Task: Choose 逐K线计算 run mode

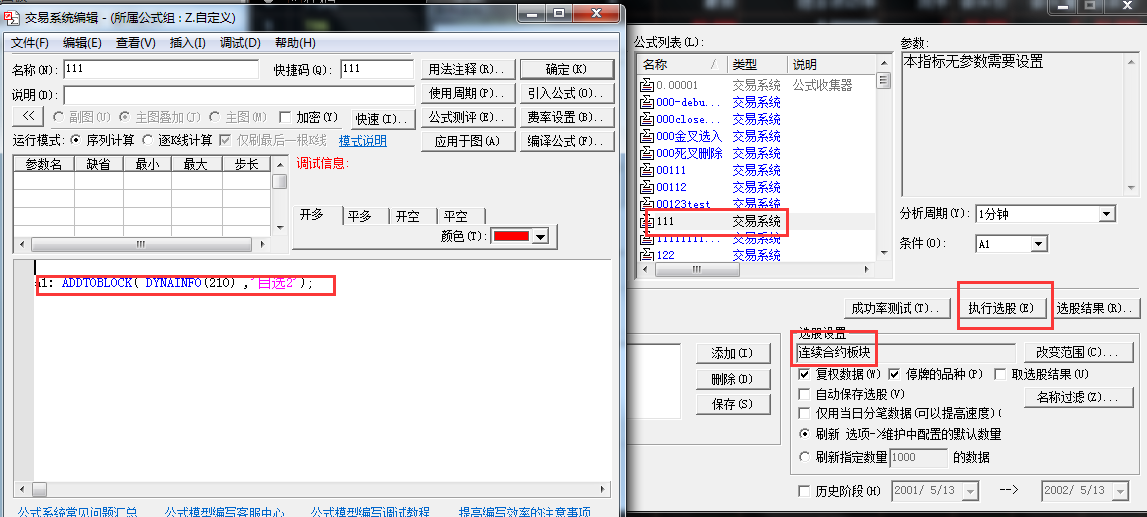Action: click(x=148, y=140)
